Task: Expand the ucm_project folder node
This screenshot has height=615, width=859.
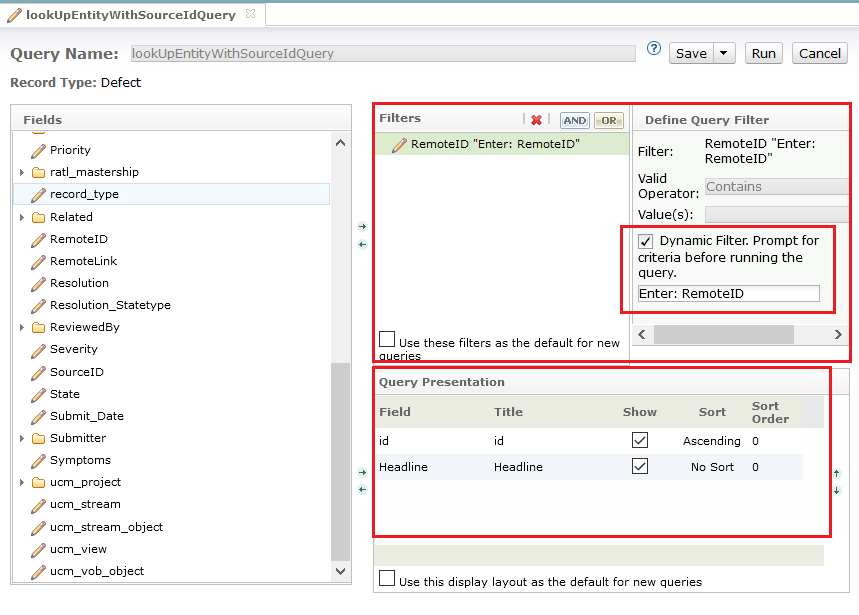Action: [x=22, y=483]
